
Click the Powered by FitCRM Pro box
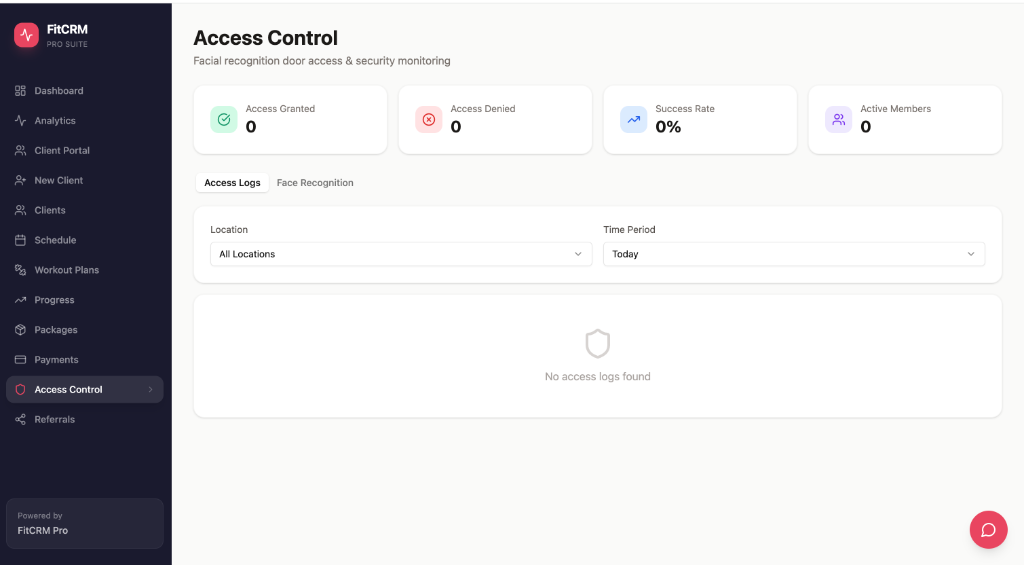[85, 523]
